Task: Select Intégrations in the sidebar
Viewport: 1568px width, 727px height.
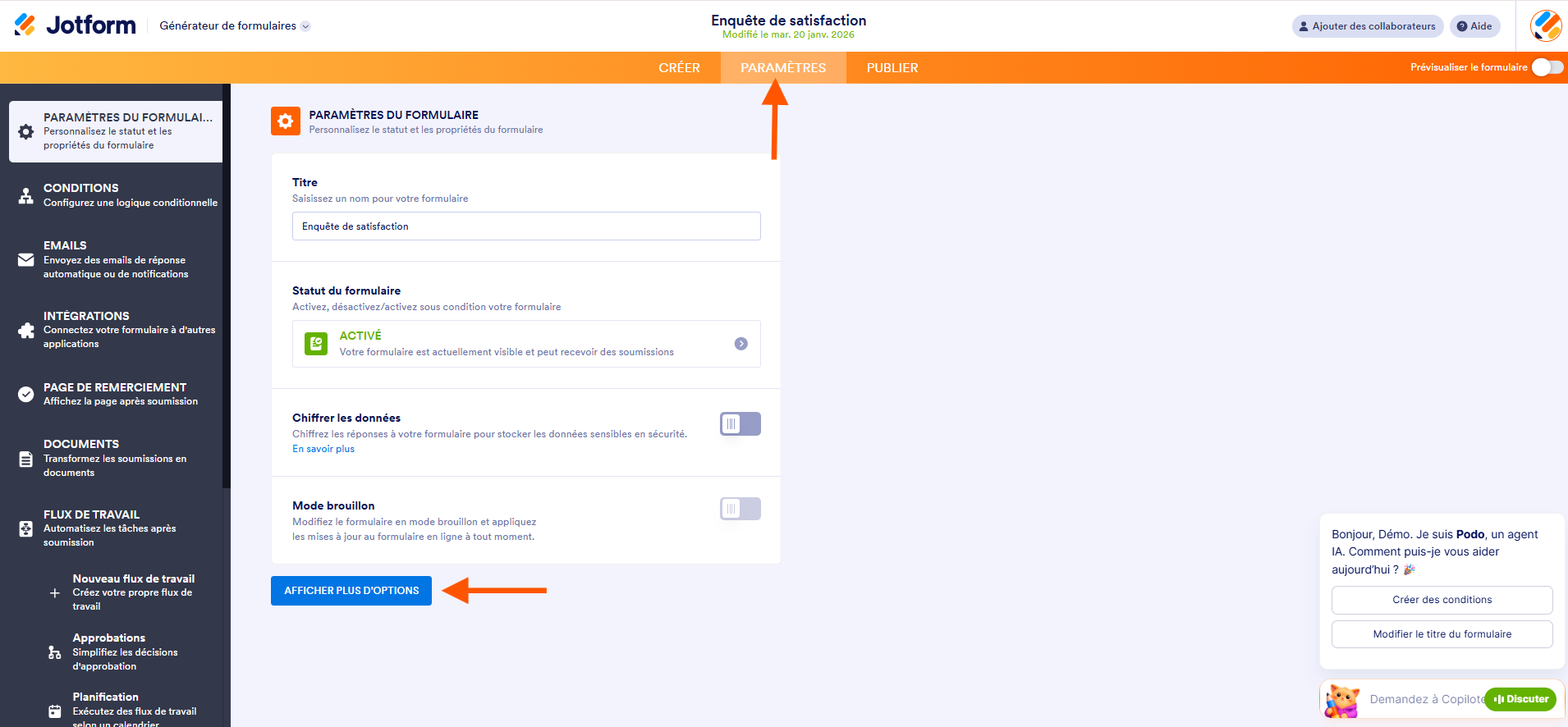Action: point(116,330)
